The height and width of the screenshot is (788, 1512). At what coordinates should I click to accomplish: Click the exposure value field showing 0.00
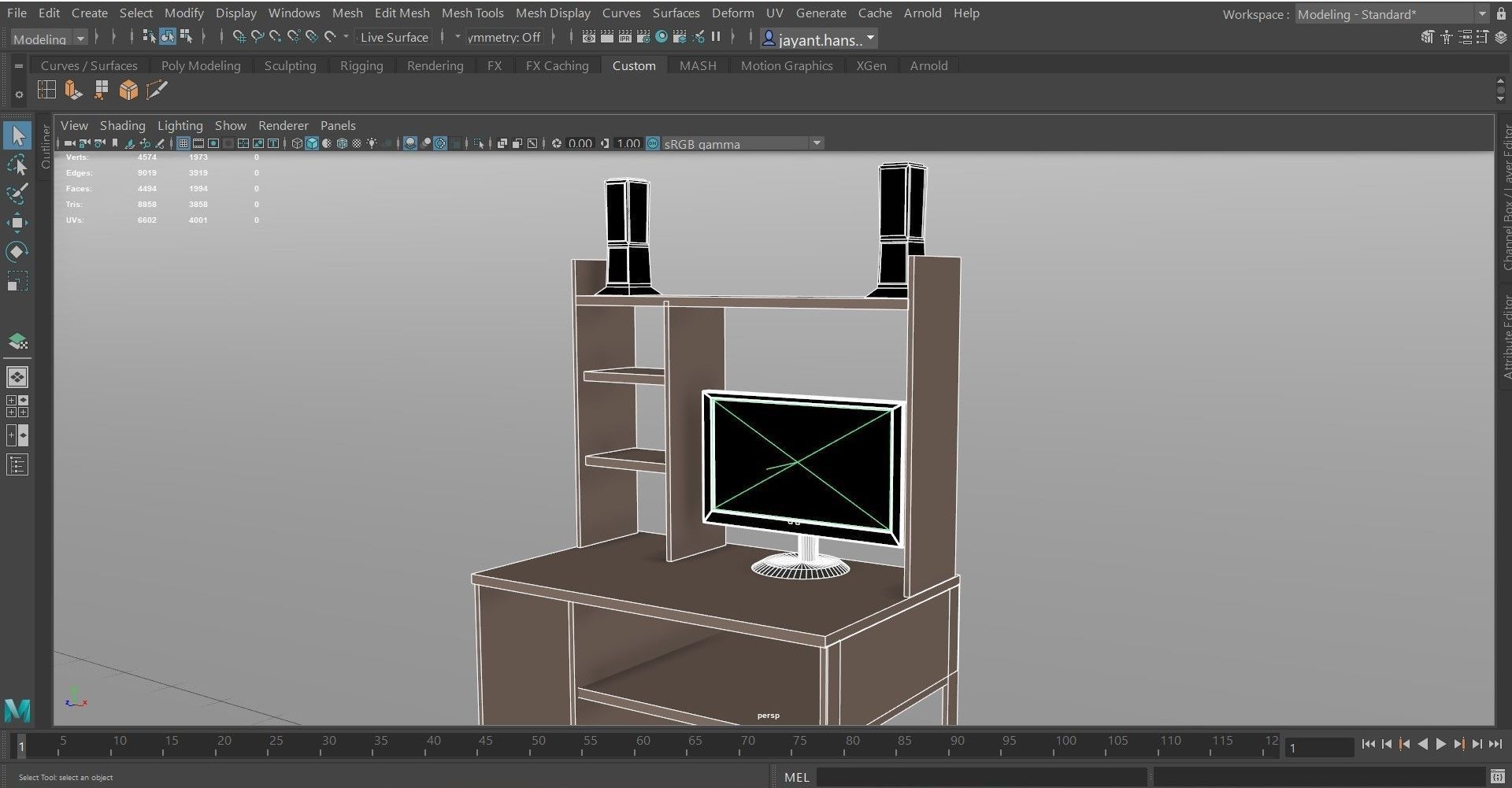coord(580,143)
